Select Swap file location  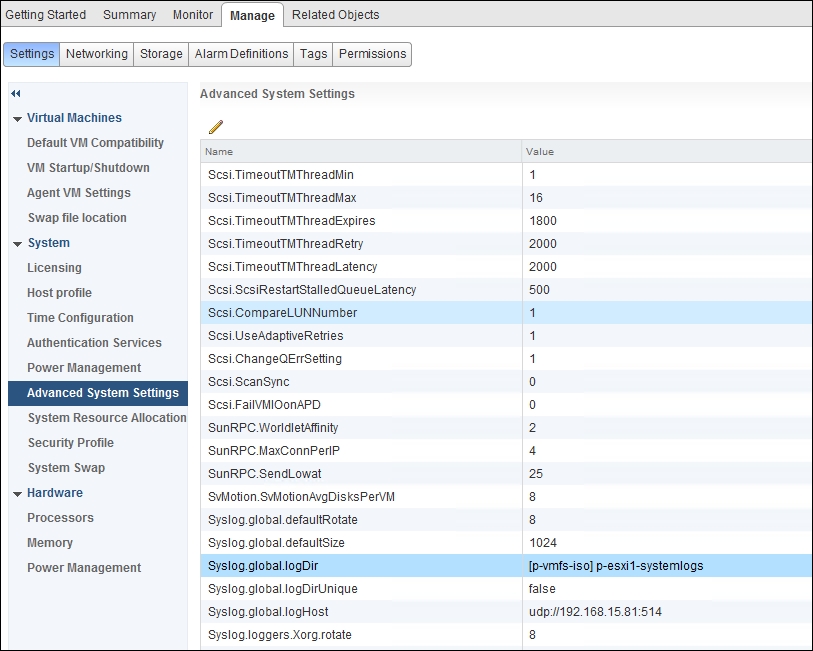pyautogui.click(x=77, y=218)
